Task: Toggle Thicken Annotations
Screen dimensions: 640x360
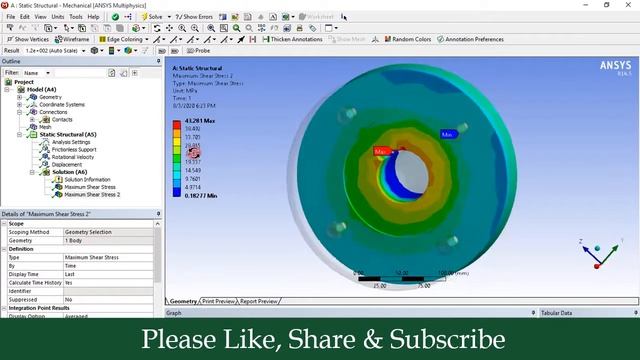Action: 292,39
